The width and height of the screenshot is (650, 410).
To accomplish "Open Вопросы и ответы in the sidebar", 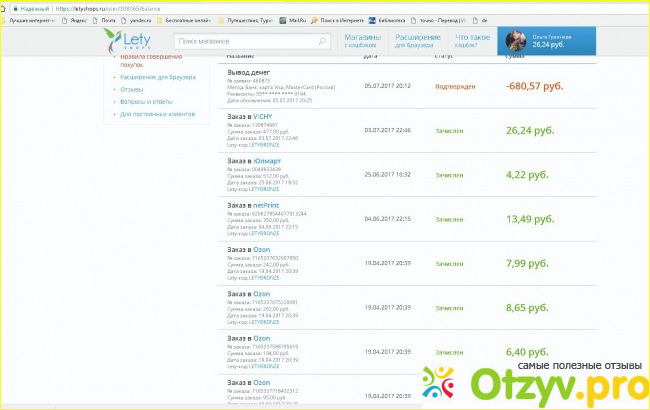I will point(146,100).
